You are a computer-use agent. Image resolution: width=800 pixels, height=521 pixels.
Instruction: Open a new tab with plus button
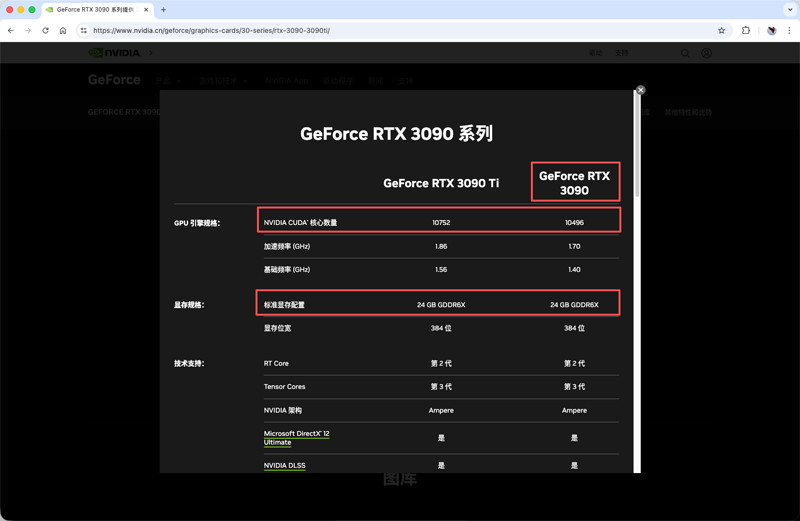pyautogui.click(x=164, y=10)
